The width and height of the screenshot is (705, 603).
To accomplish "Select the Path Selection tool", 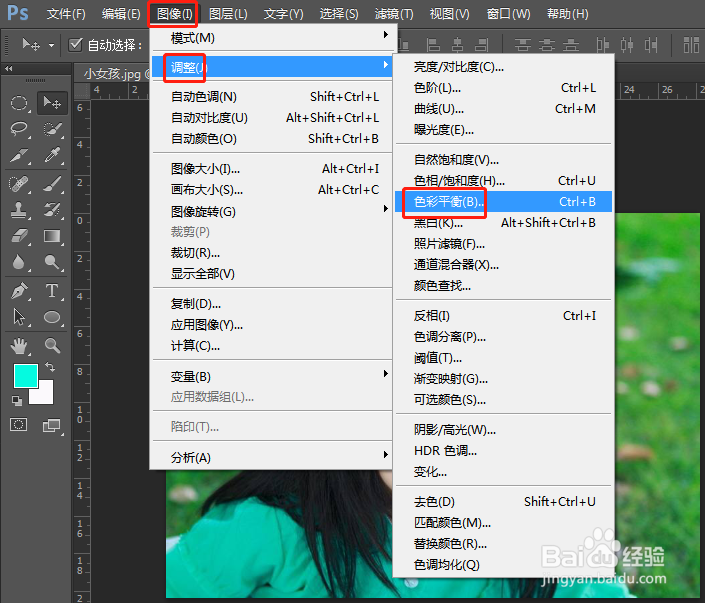I will tap(19, 317).
